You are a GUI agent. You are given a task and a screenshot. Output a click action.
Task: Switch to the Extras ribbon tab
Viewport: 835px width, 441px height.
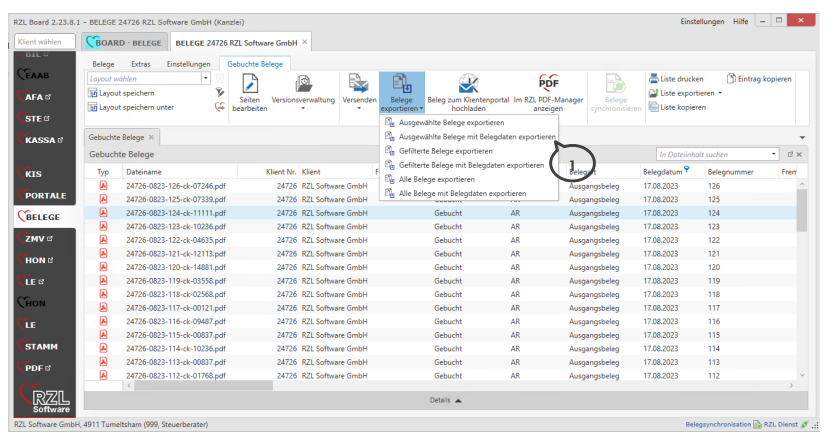[x=140, y=63]
